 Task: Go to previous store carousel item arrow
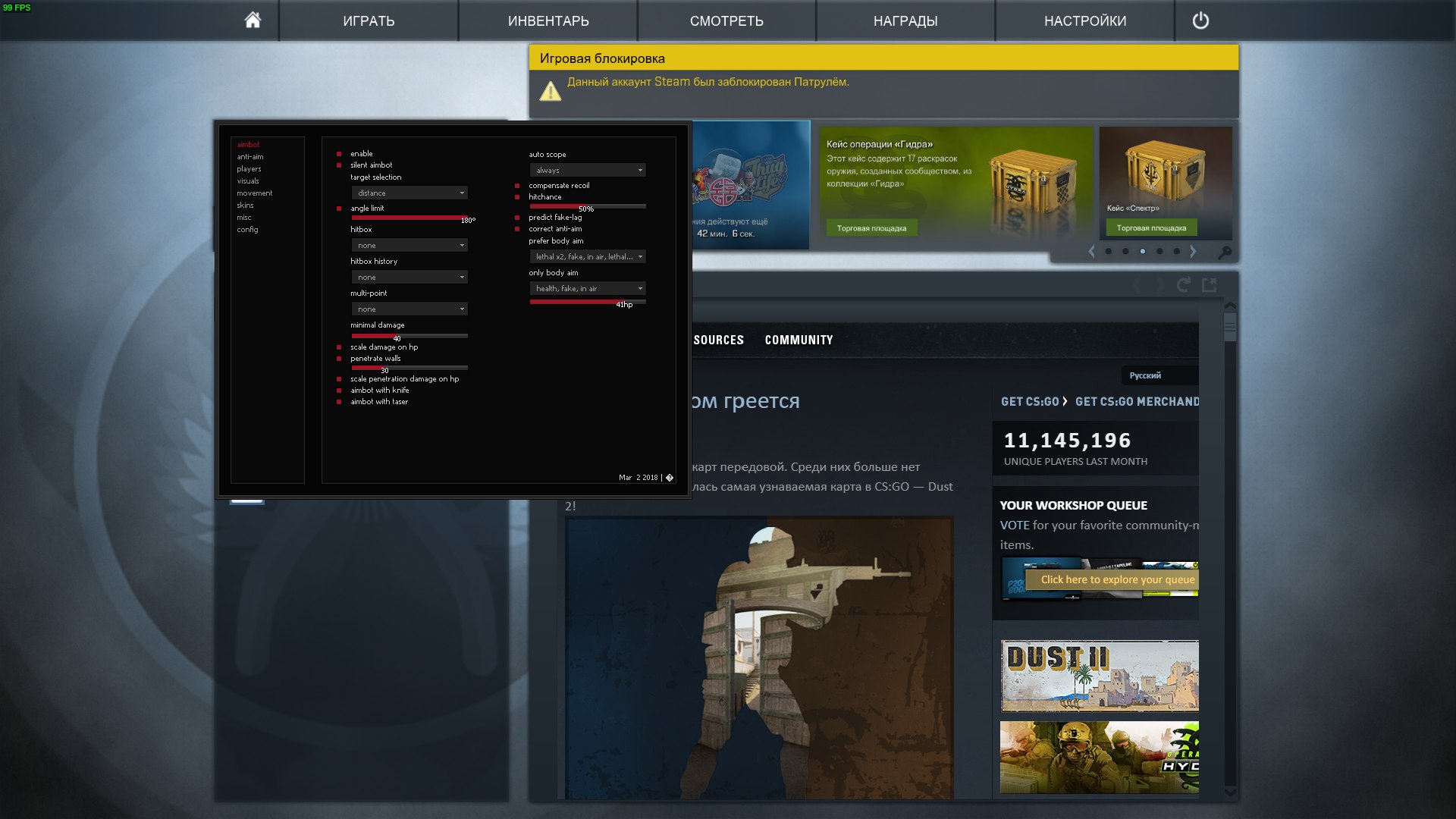1091,252
